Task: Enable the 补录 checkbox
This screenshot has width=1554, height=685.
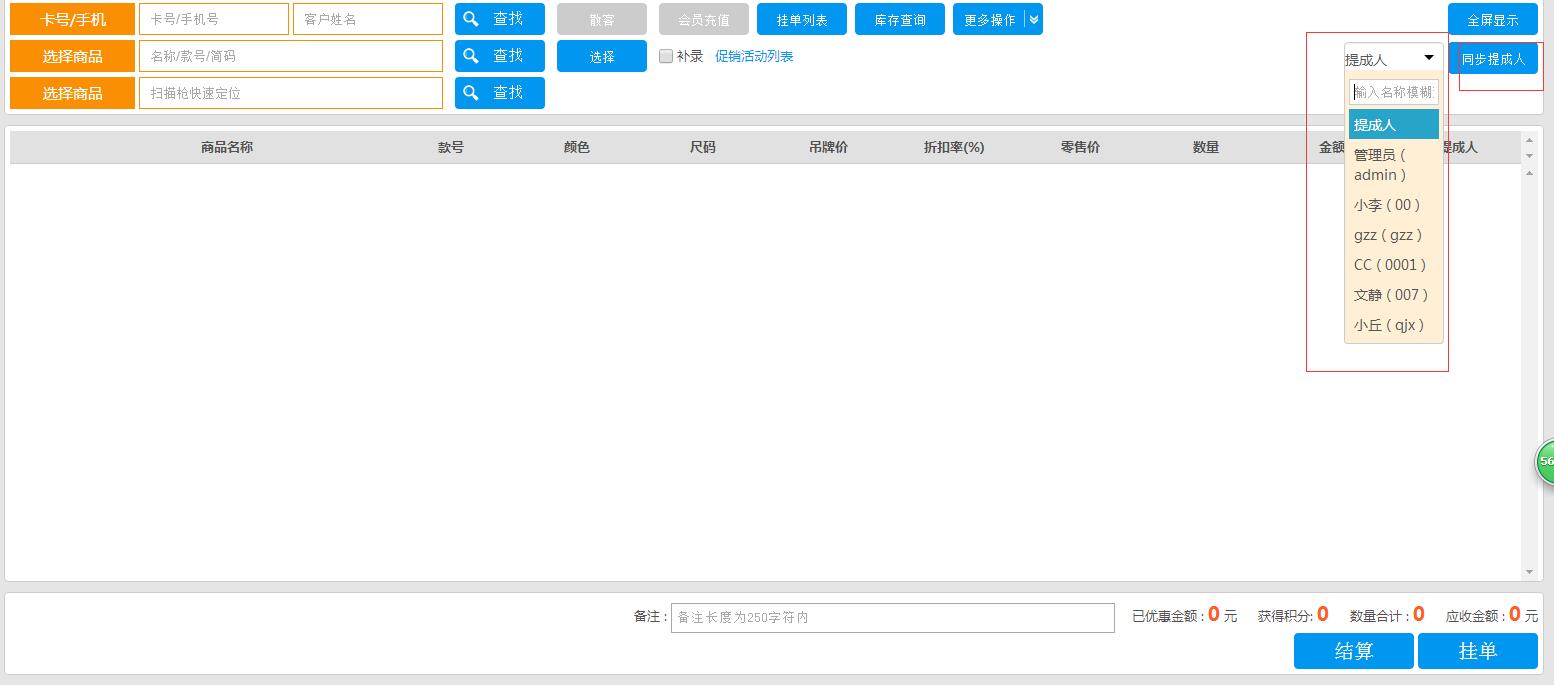Action: (x=666, y=56)
